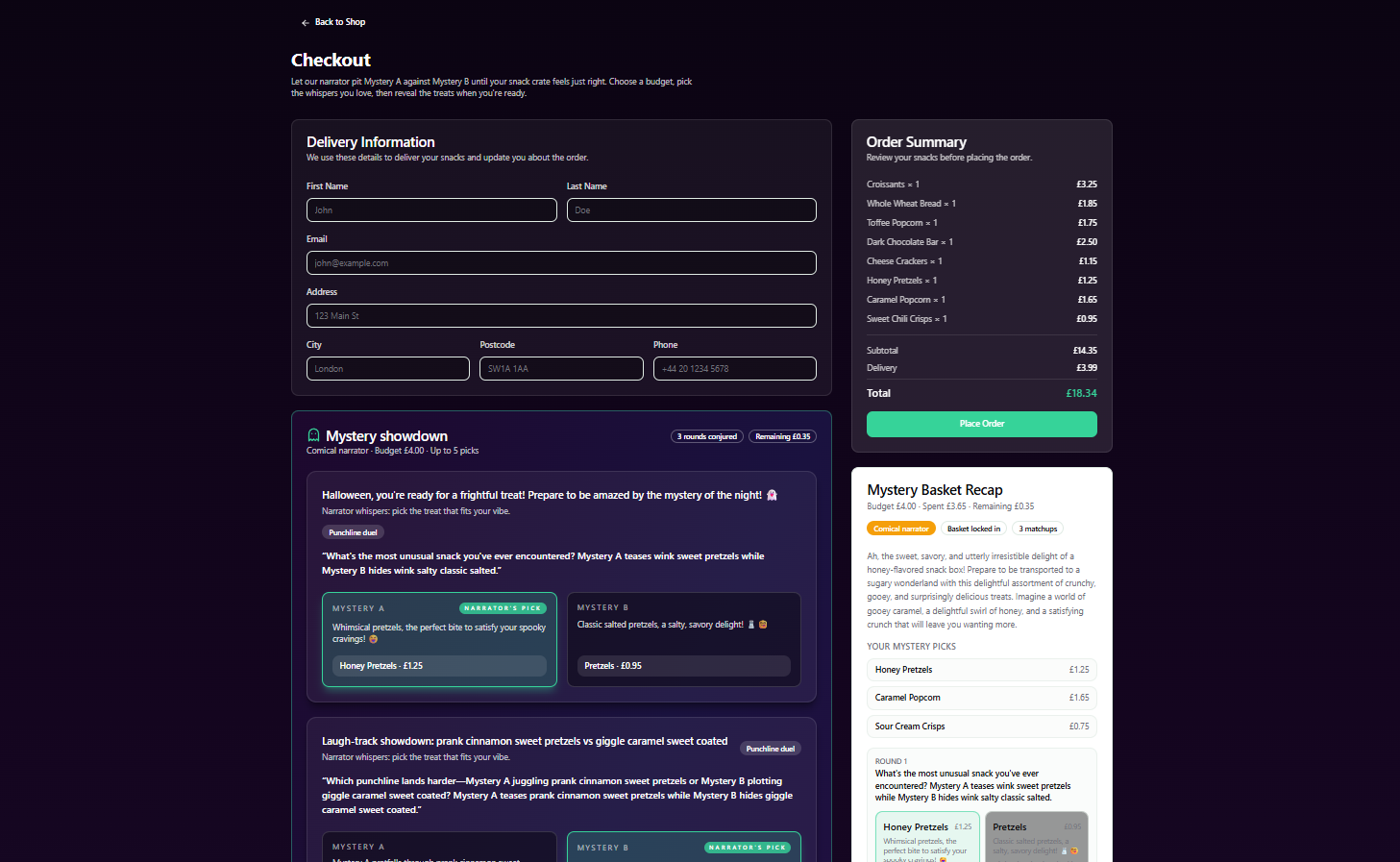Click the Pretzels - £0.95 chip
This screenshot has height=862, width=1400.
pyautogui.click(x=684, y=666)
